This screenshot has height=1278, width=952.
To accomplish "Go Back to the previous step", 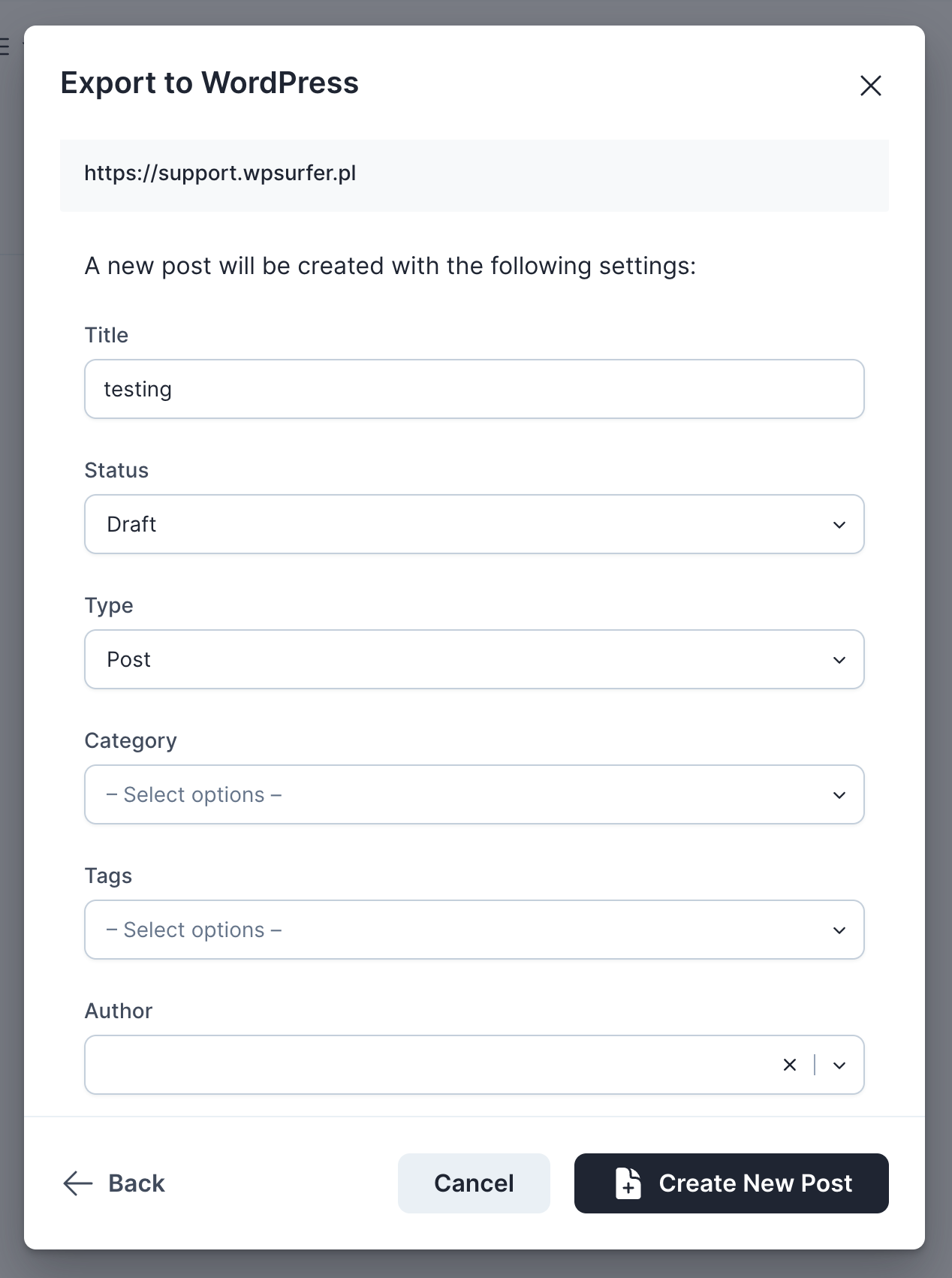I will coord(136,1183).
